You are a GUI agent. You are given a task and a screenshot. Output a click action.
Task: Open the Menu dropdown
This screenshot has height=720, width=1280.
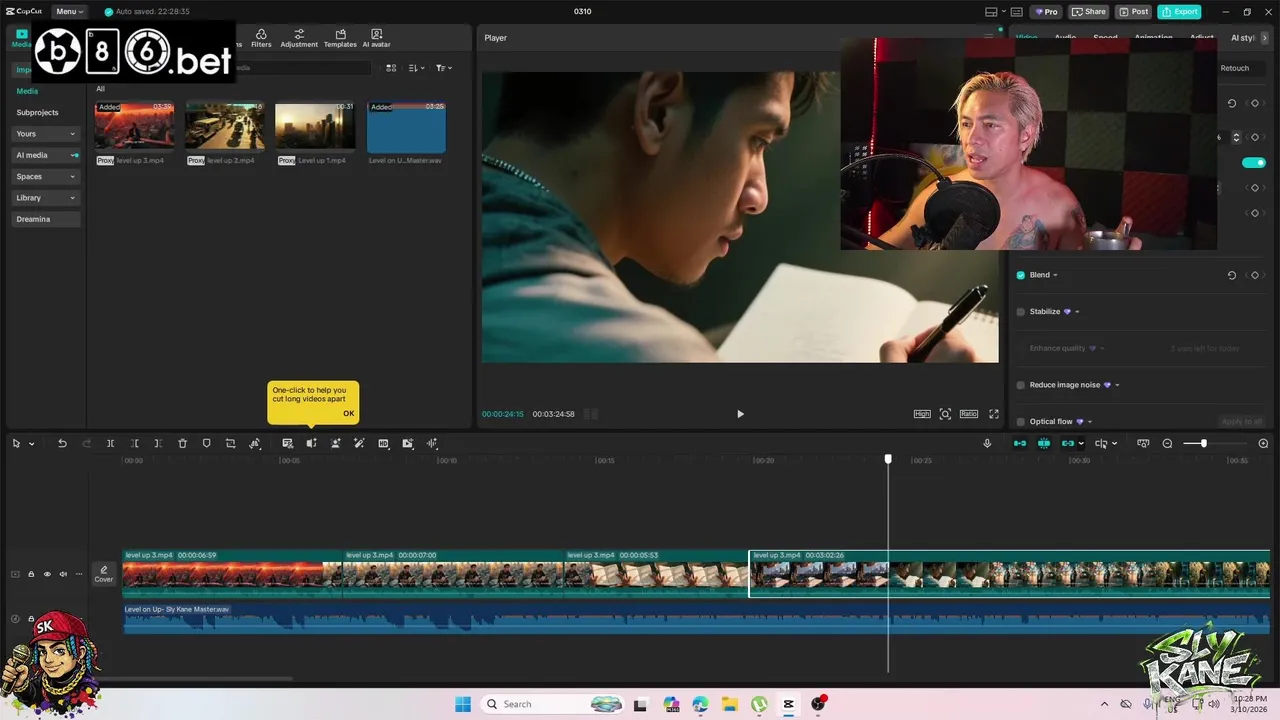pyautogui.click(x=69, y=12)
